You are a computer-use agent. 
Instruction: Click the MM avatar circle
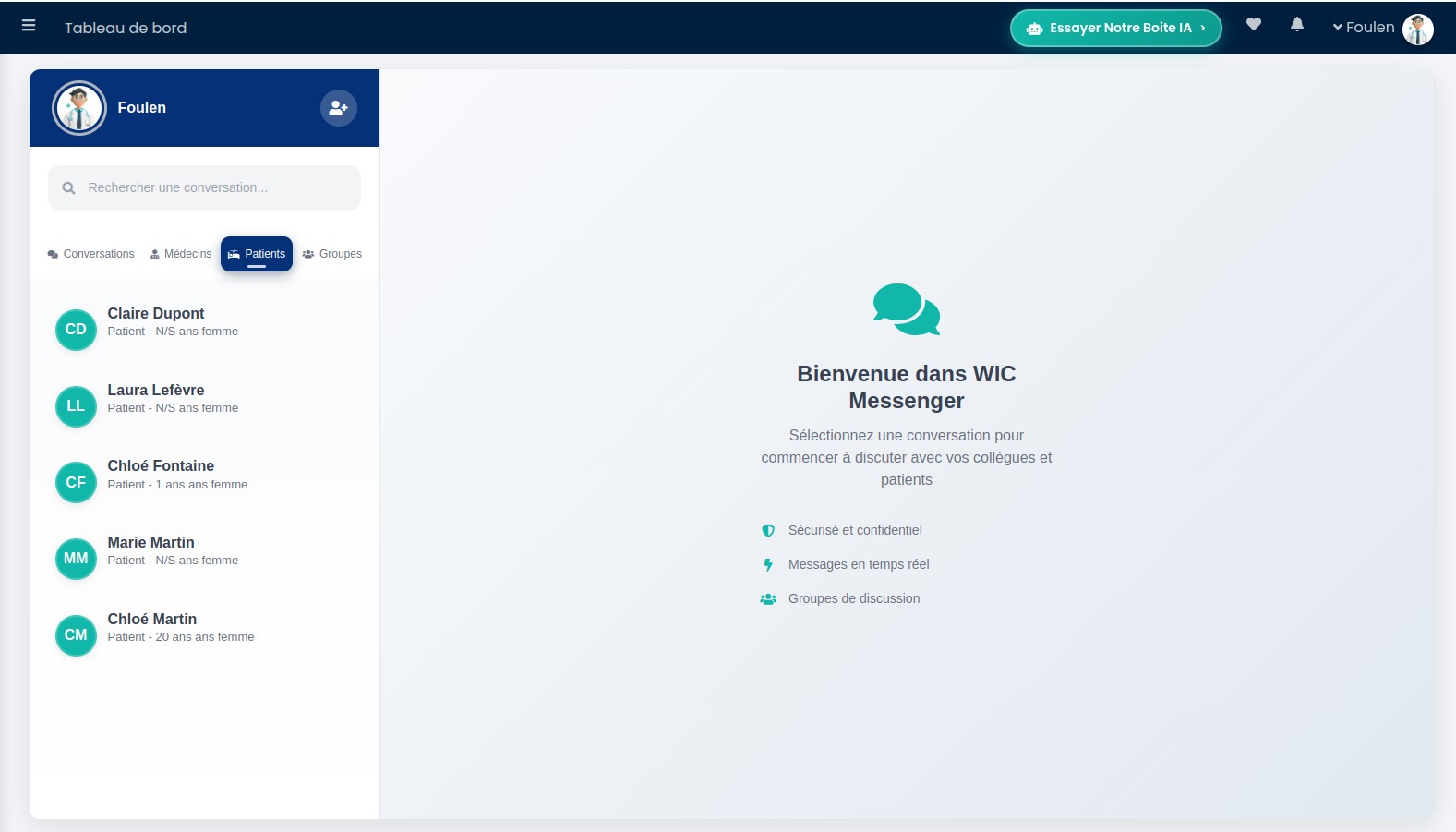tap(76, 559)
